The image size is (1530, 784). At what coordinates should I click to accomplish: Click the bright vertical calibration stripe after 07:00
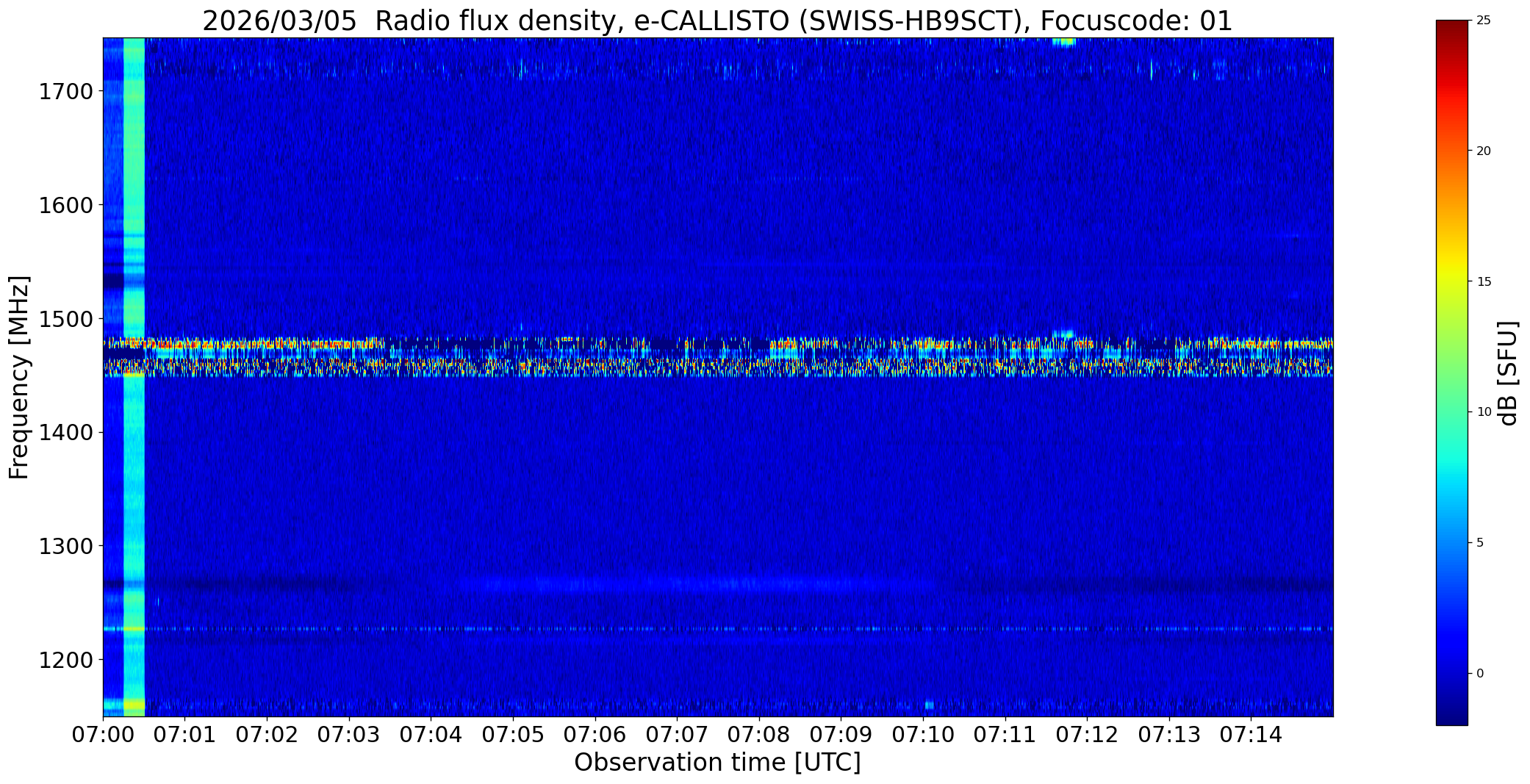tap(134, 377)
